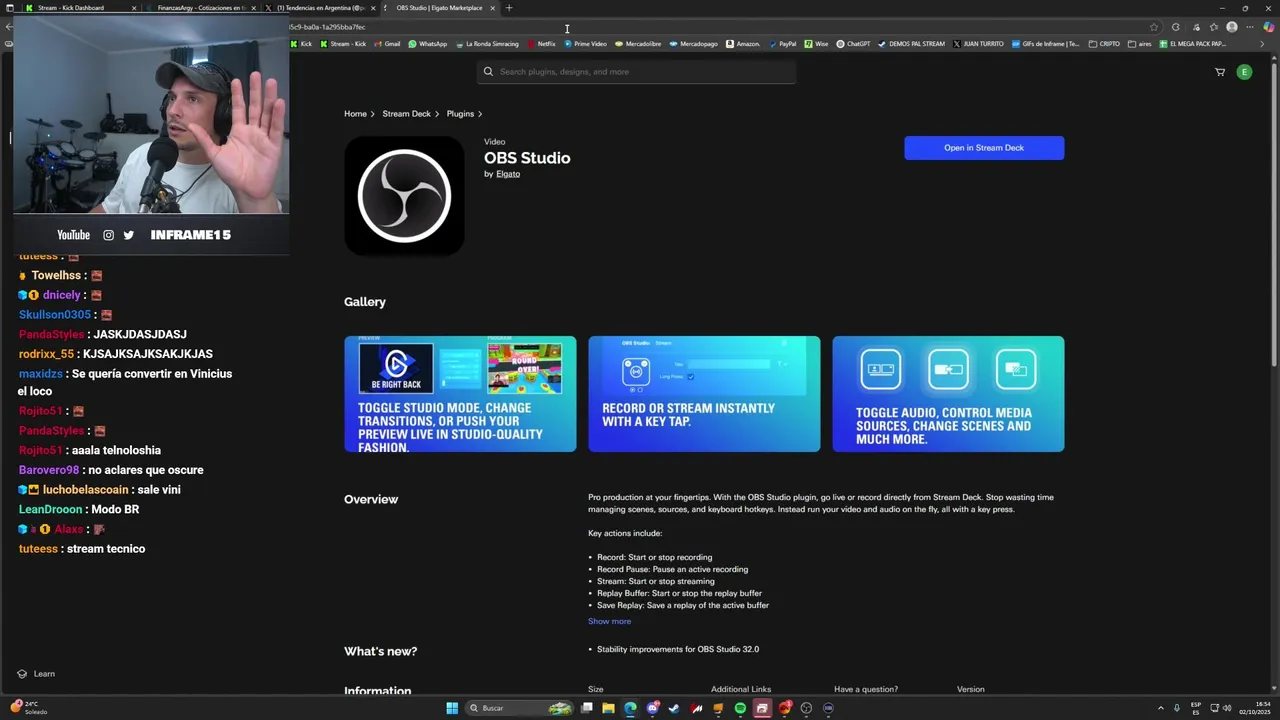Open the La Ronda Simracing bookmark
This screenshot has height=720, width=1280.
[487, 44]
